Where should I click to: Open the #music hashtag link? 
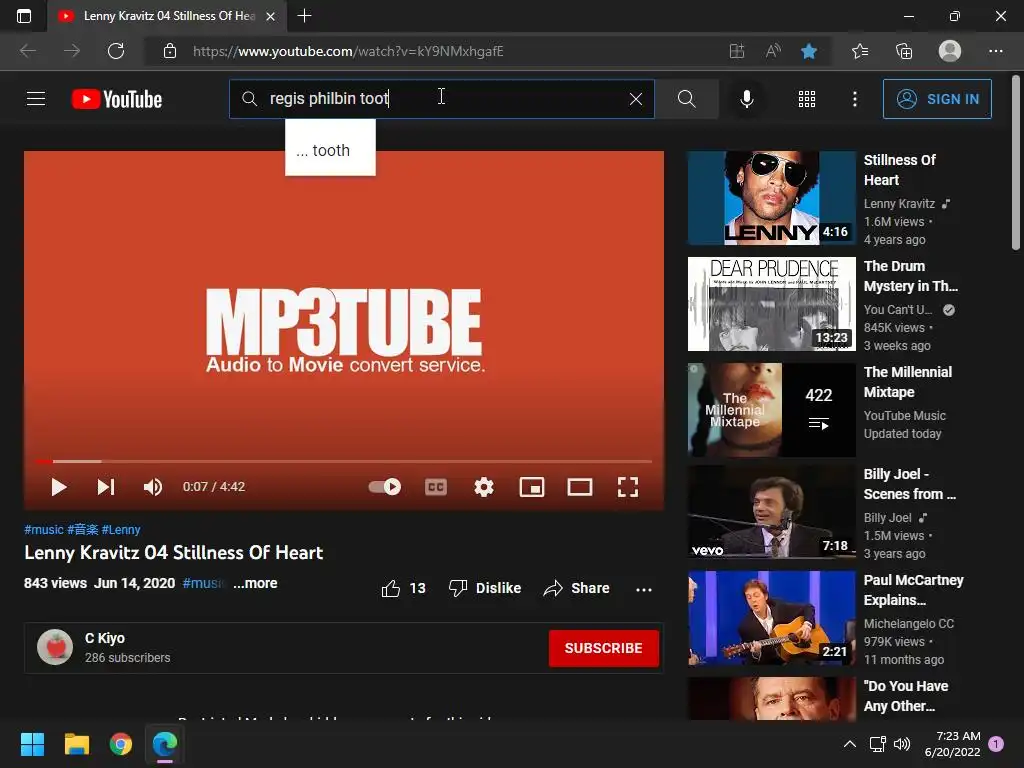[44, 530]
